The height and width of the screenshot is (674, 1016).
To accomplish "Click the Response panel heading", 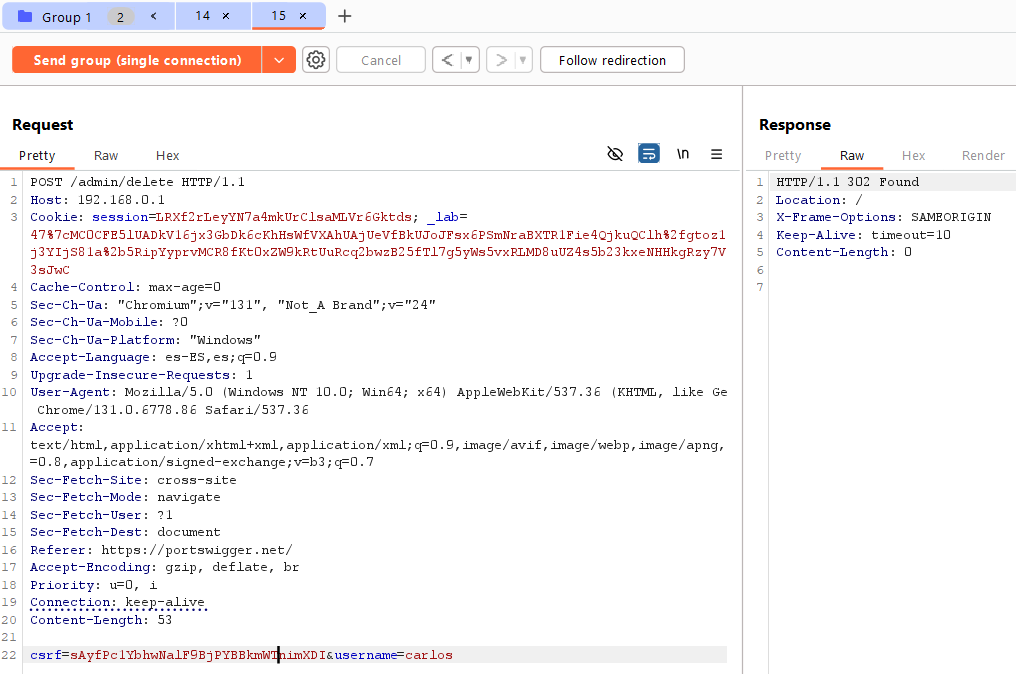I will click(794, 124).
